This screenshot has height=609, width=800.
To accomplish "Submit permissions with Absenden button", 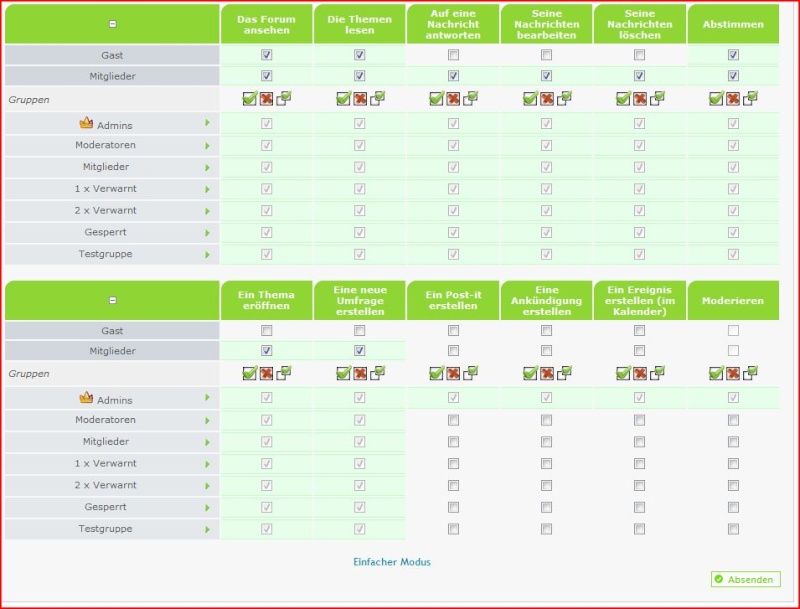I will click(x=745, y=579).
